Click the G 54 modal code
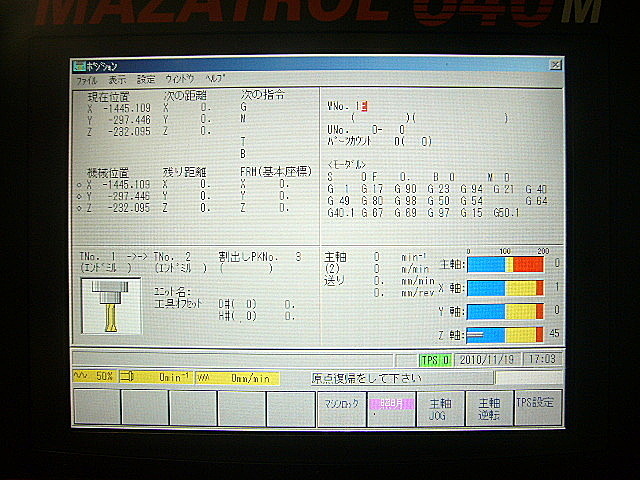The width and height of the screenshot is (640, 480). point(471,201)
